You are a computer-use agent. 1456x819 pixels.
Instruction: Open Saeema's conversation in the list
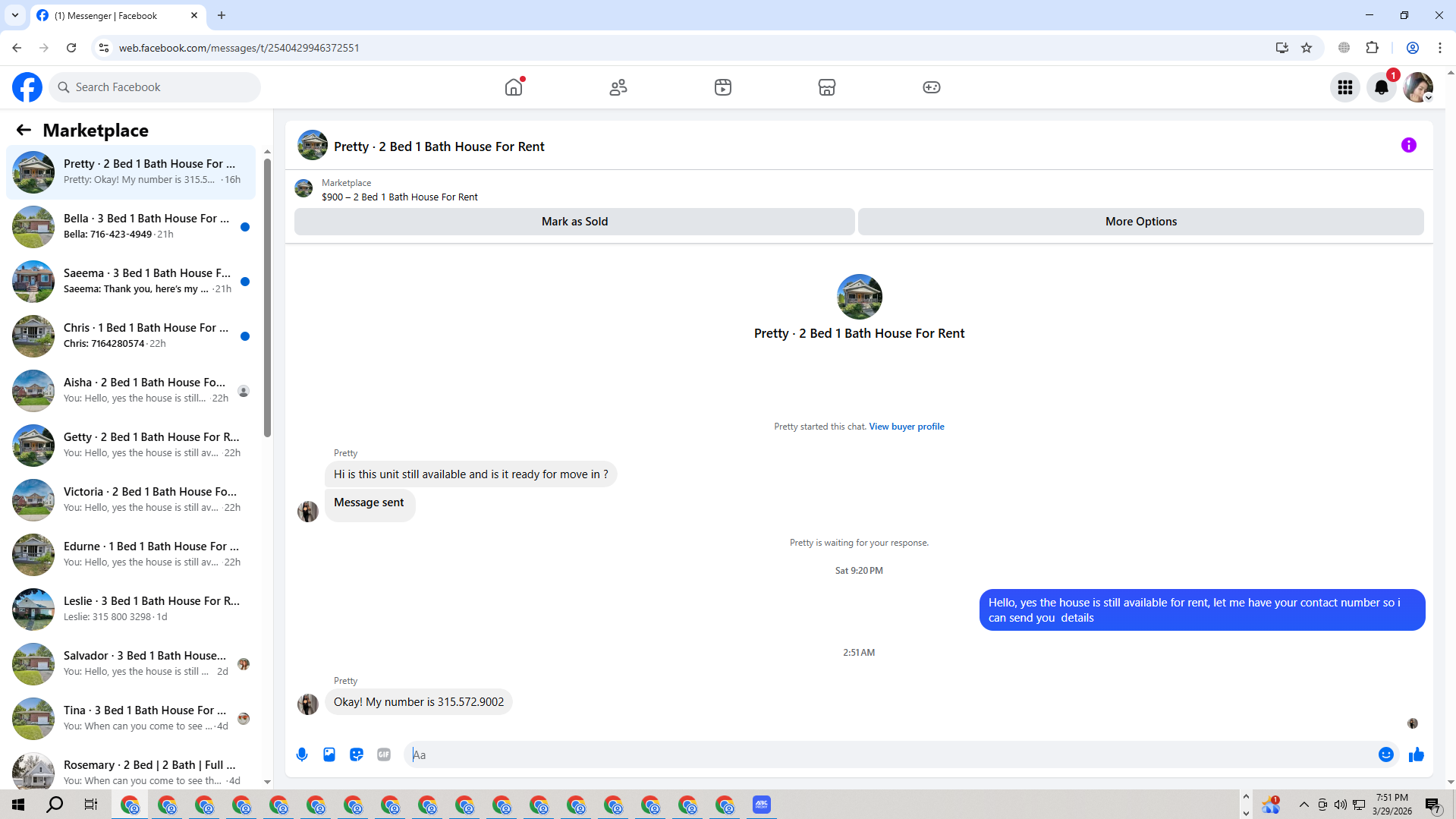[x=131, y=281]
